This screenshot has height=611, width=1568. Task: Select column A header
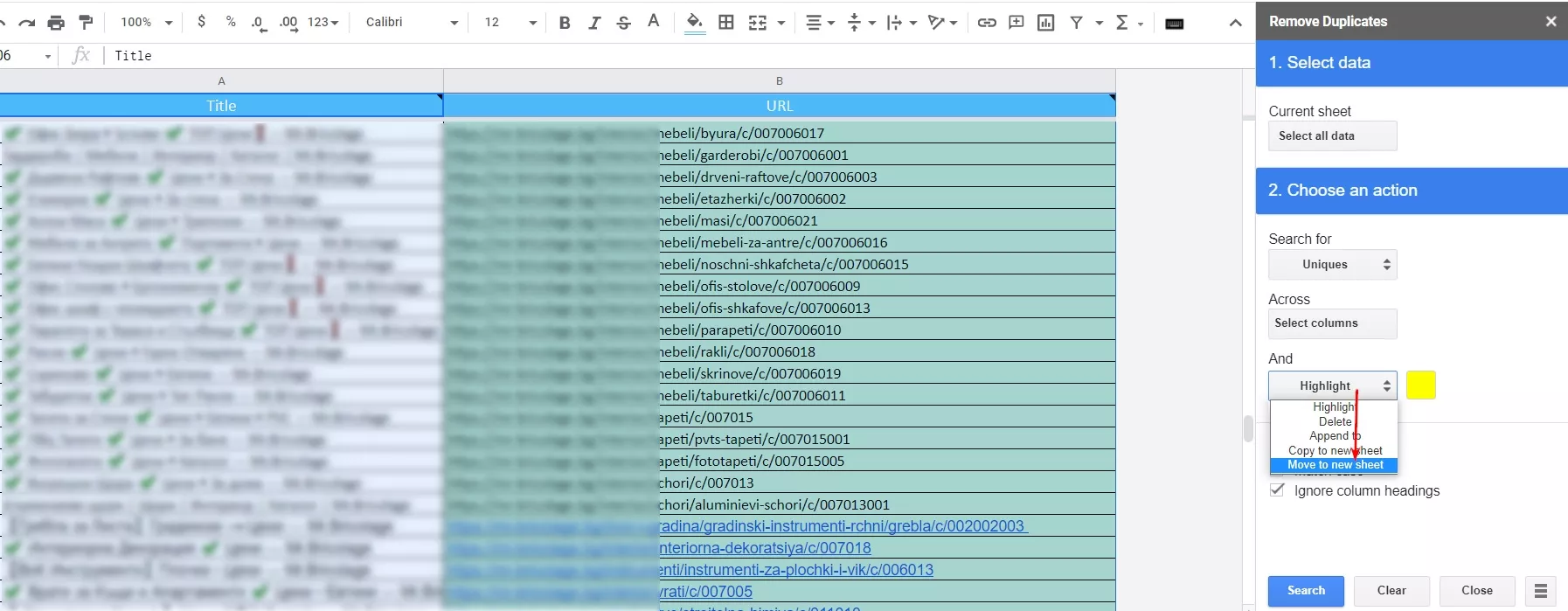(x=221, y=80)
